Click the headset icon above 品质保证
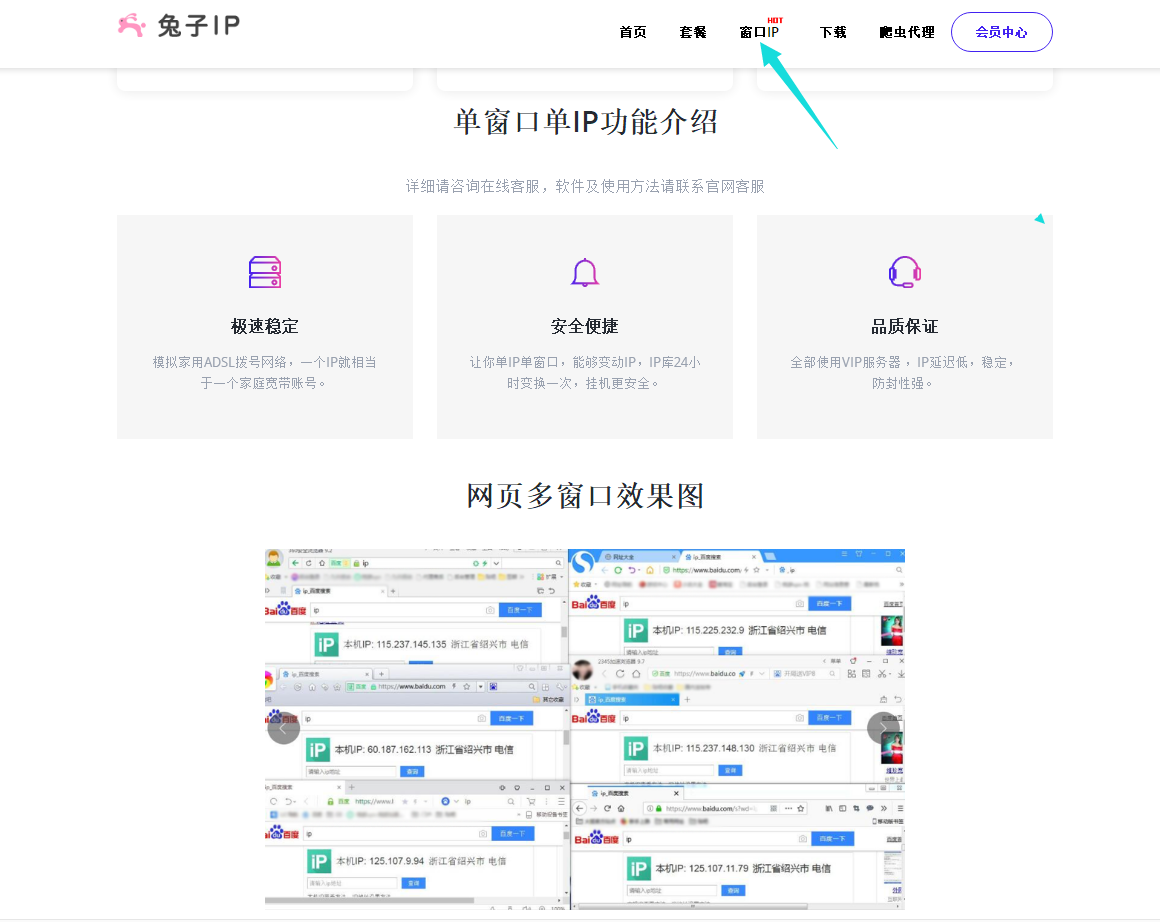 pyautogui.click(x=904, y=272)
